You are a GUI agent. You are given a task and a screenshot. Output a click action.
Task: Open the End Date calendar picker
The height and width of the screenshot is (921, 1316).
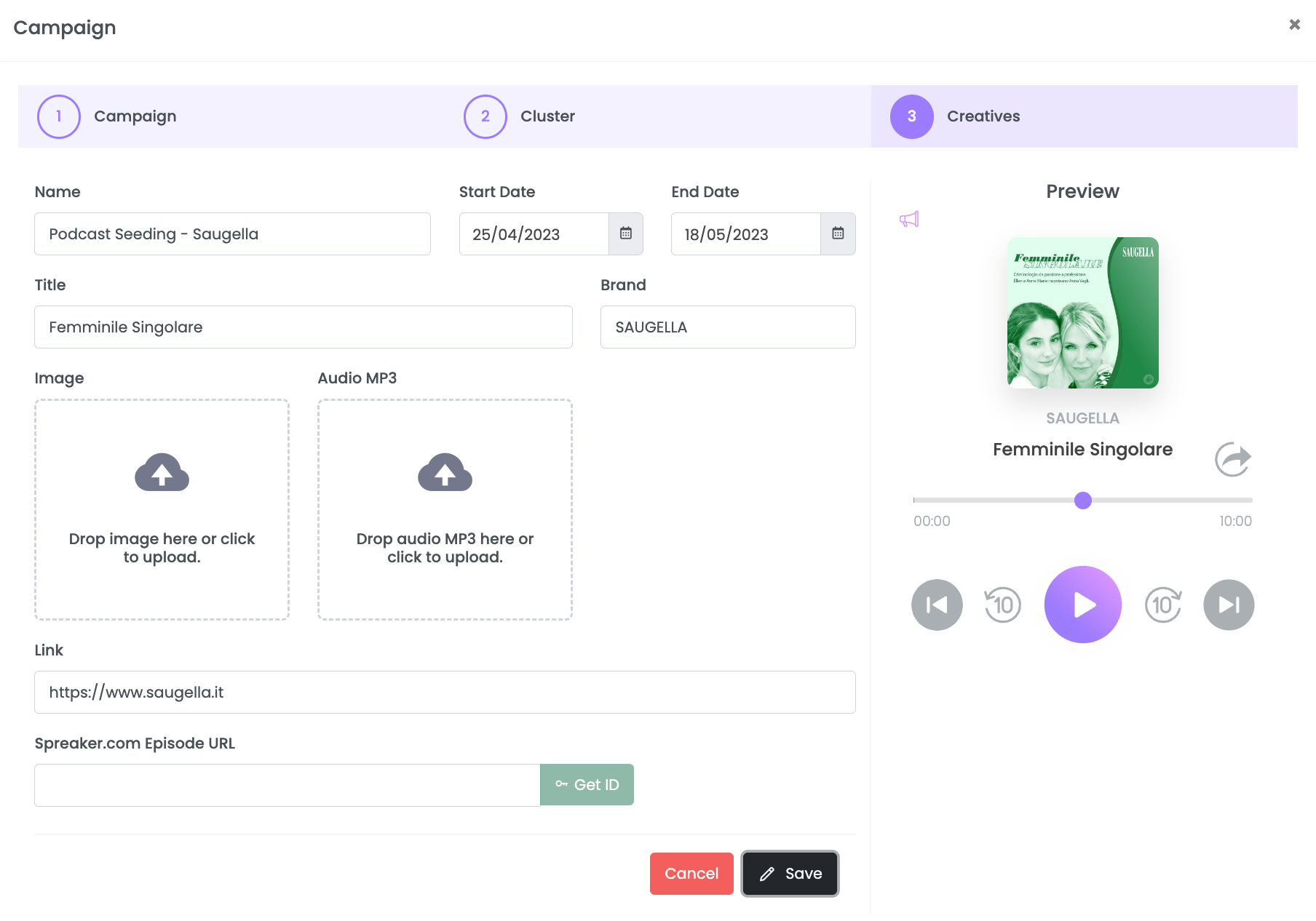tap(838, 234)
